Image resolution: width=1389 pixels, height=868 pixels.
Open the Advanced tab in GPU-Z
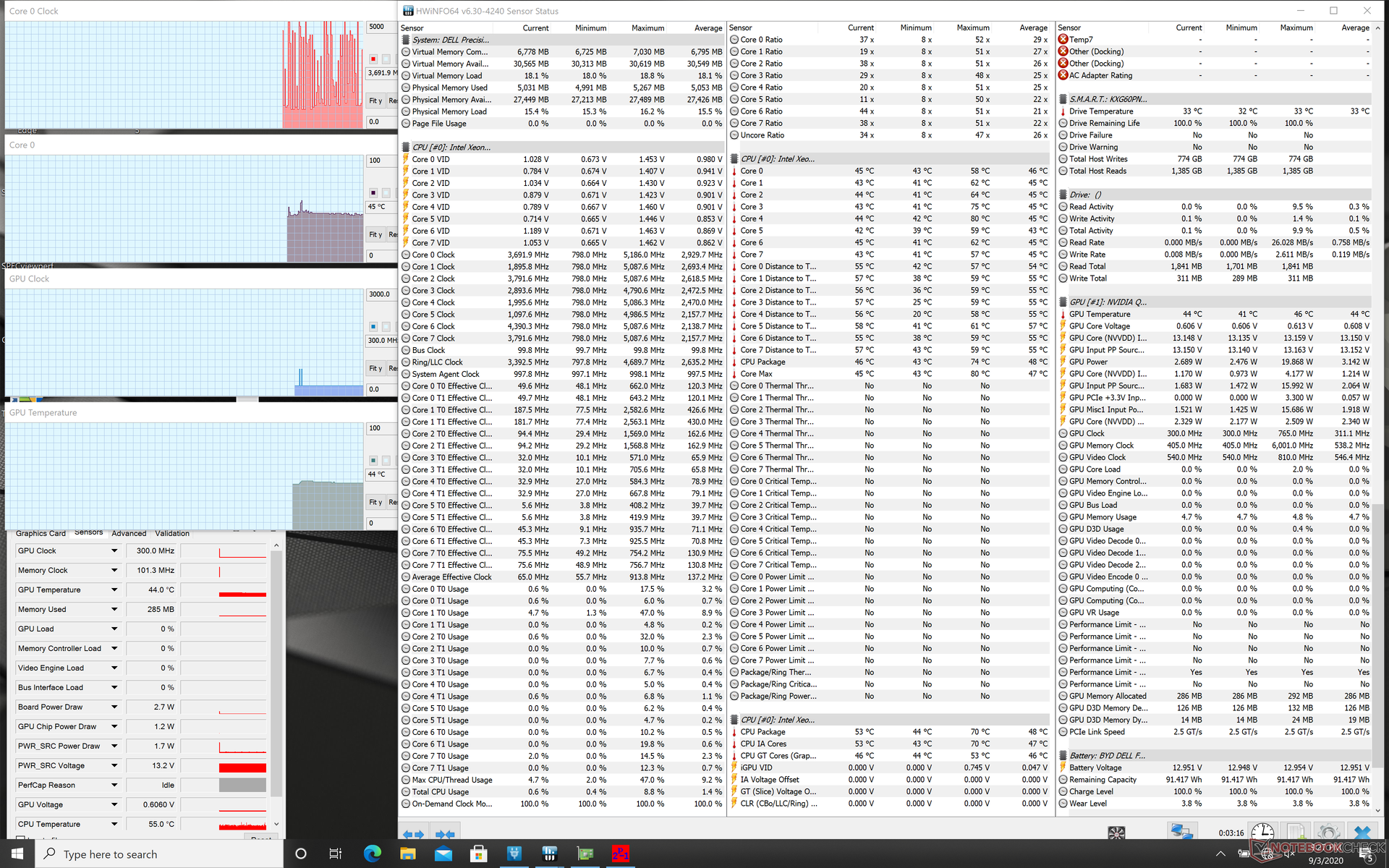point(129,533)
